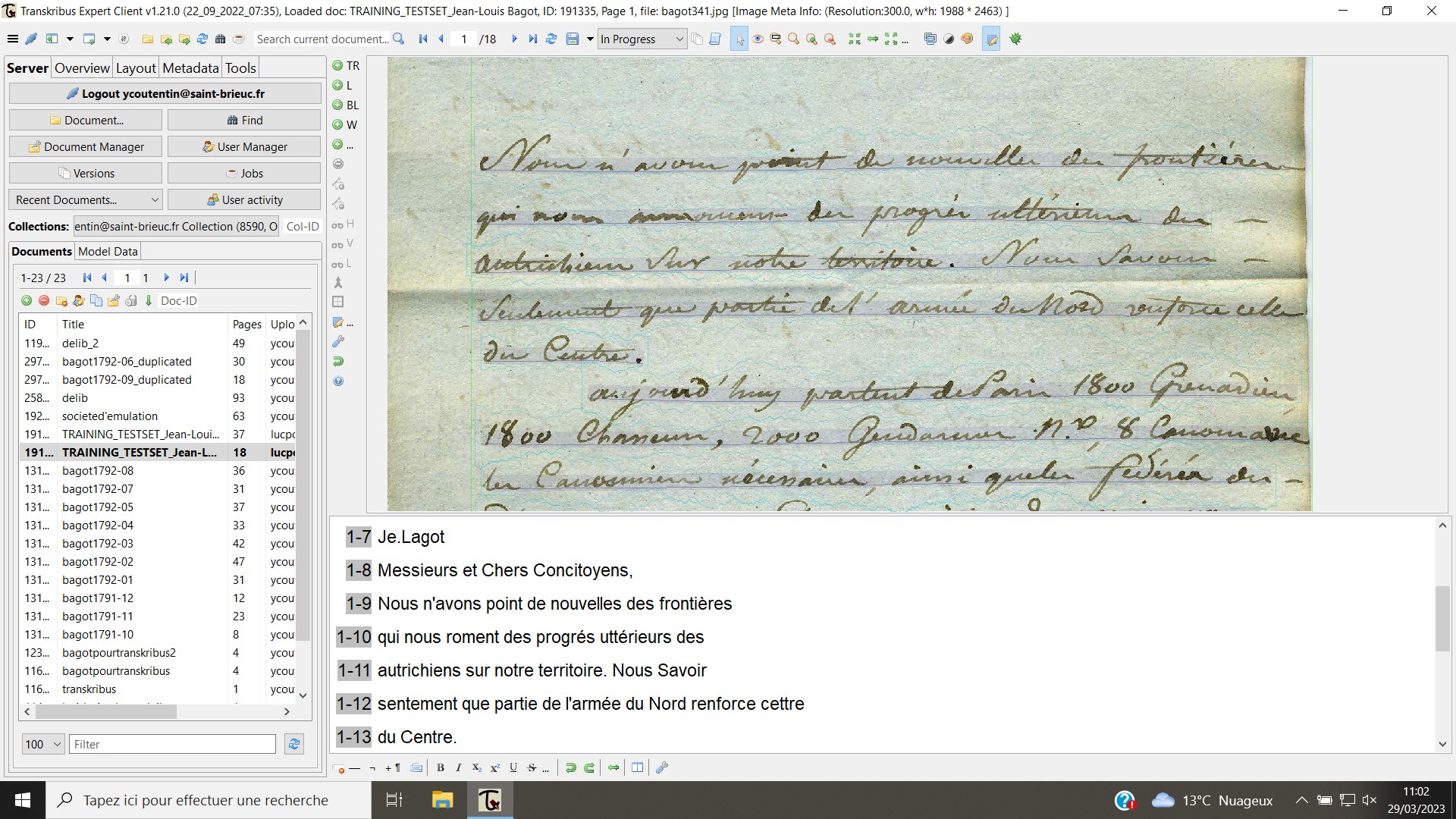
Task: Undo last edit with the green undo arrow
Action: (571, 767)
